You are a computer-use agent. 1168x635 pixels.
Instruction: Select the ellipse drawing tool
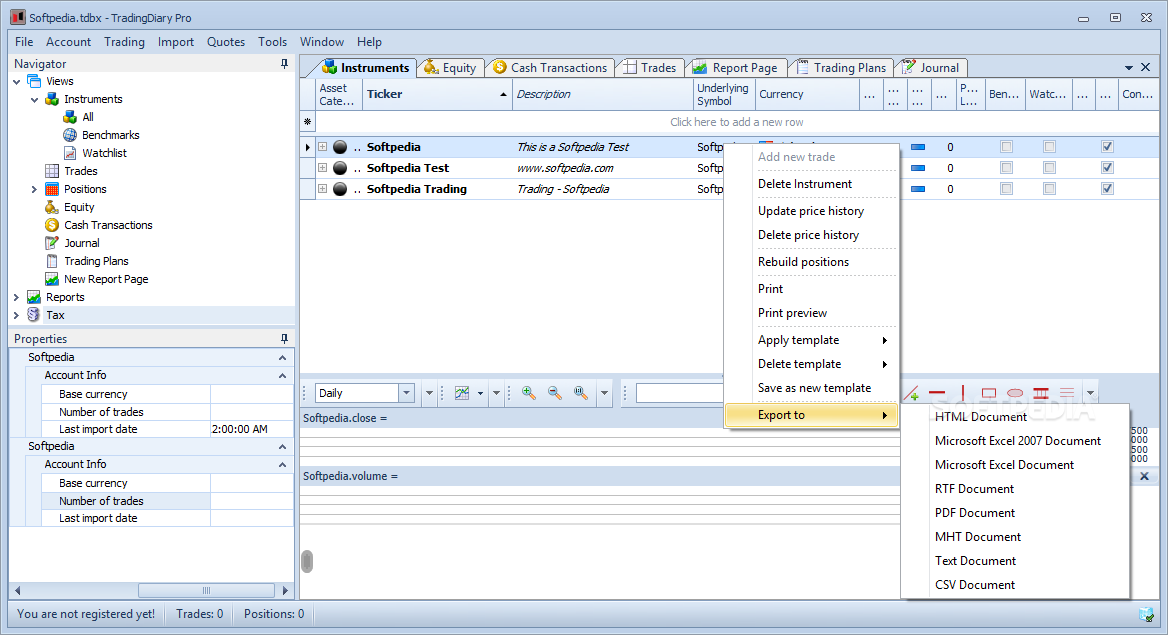(1015, 394)
